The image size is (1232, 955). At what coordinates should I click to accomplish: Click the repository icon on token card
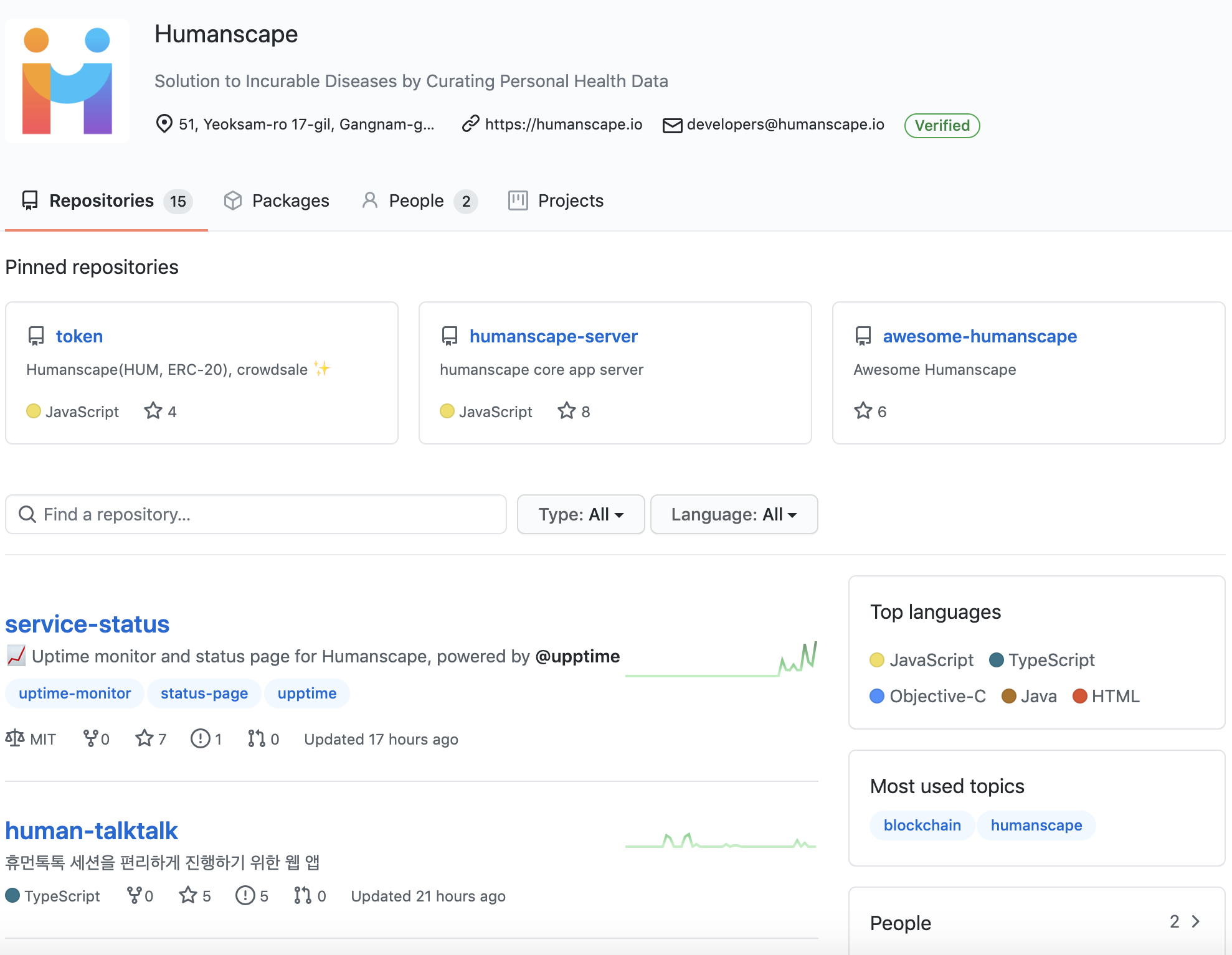click(x=36, y=336)
